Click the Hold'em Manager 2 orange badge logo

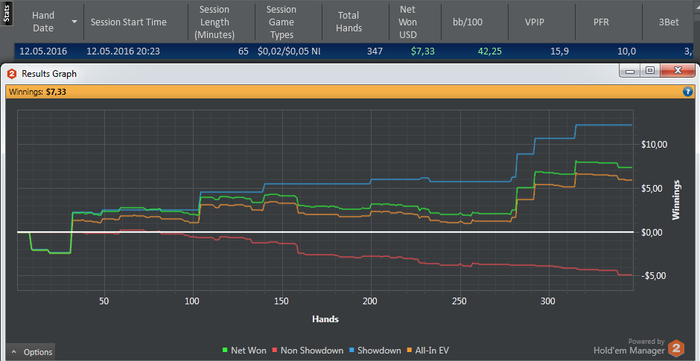[676, 349]
